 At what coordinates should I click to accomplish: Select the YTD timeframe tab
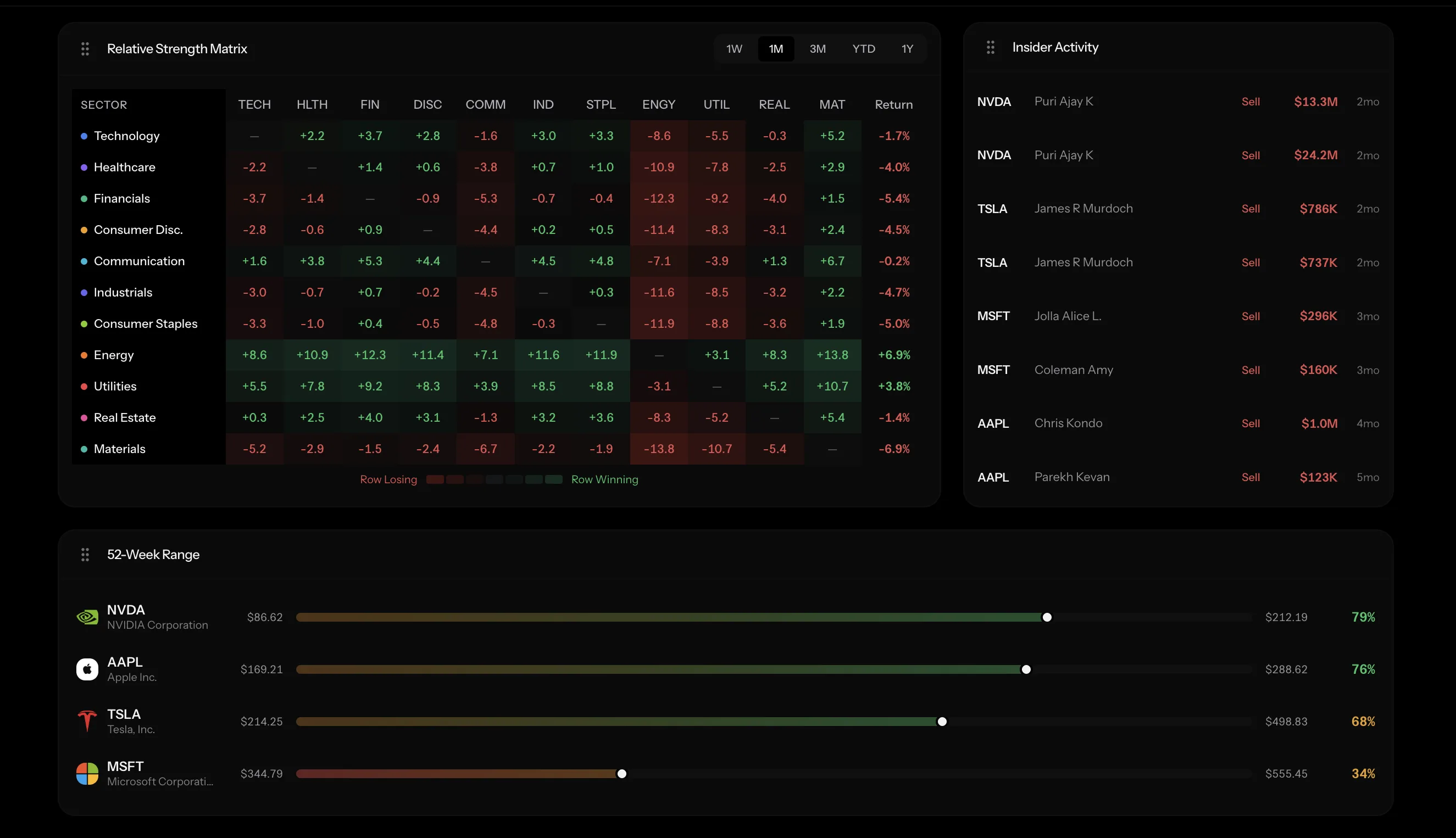coord(863,48)
